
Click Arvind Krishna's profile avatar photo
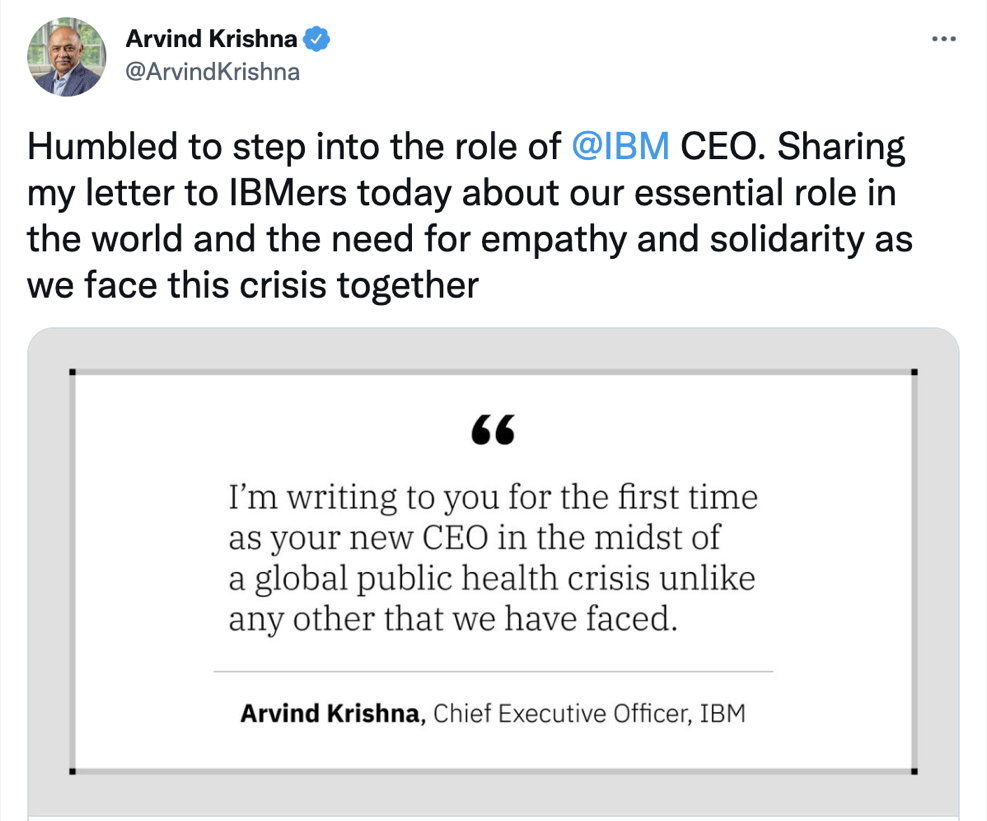(66, 56)
